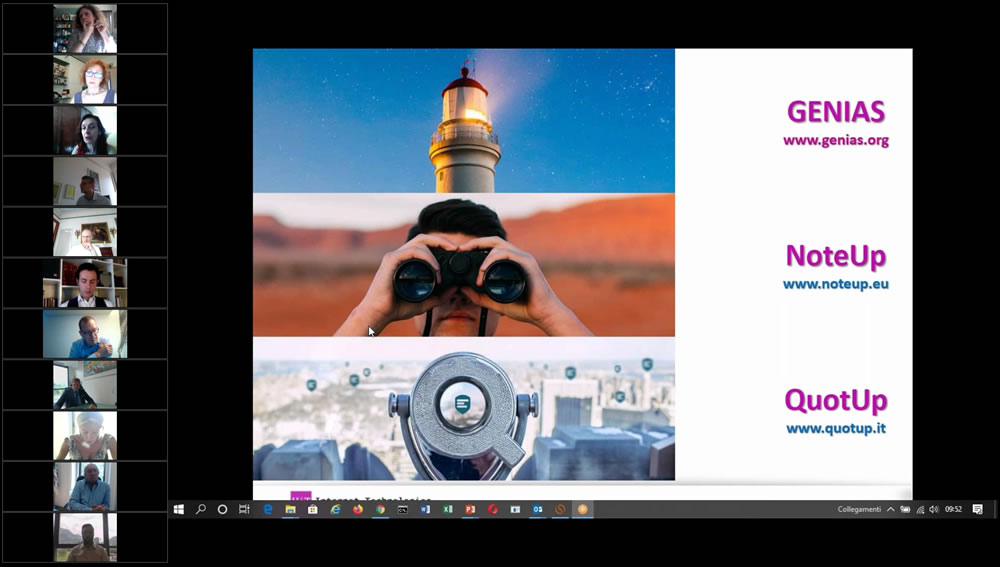Select the young man in front of bookshelves video

click(85, 283)
